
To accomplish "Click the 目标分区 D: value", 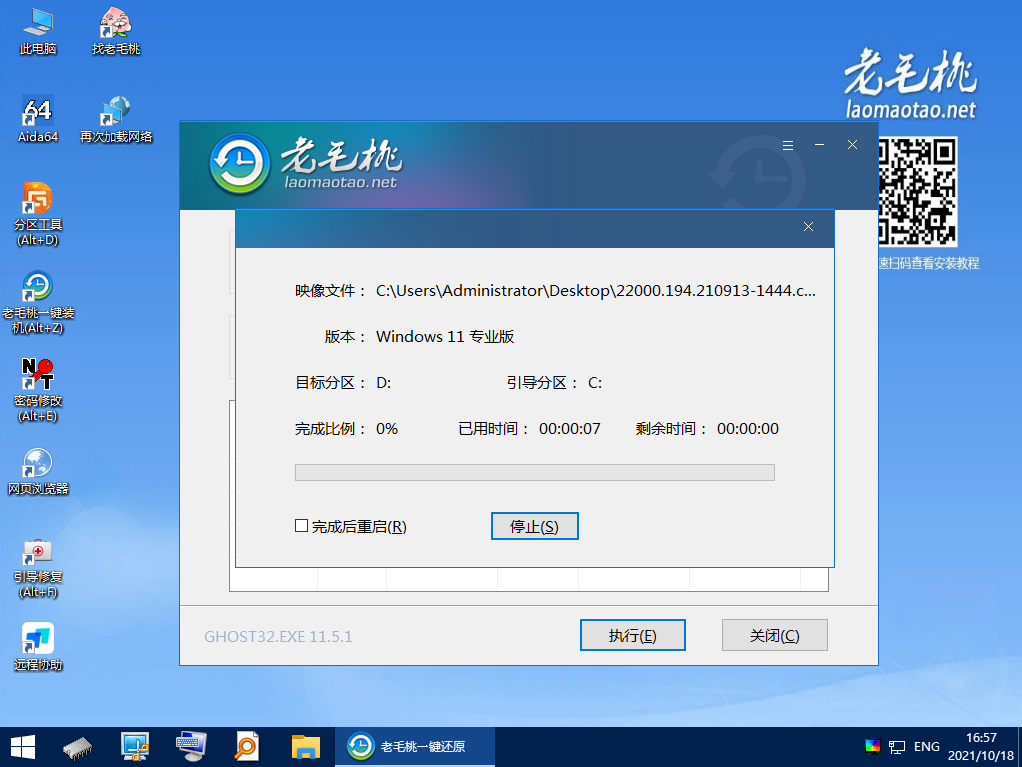I will pyautogui.click(x=383, y=383).
